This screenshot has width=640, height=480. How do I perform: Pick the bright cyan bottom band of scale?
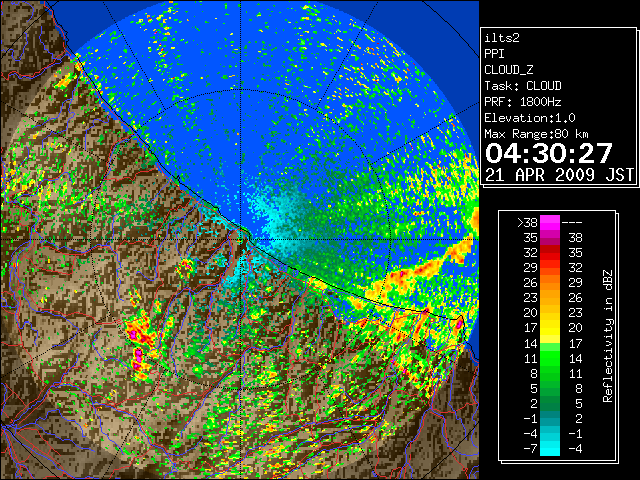[550, 449]
